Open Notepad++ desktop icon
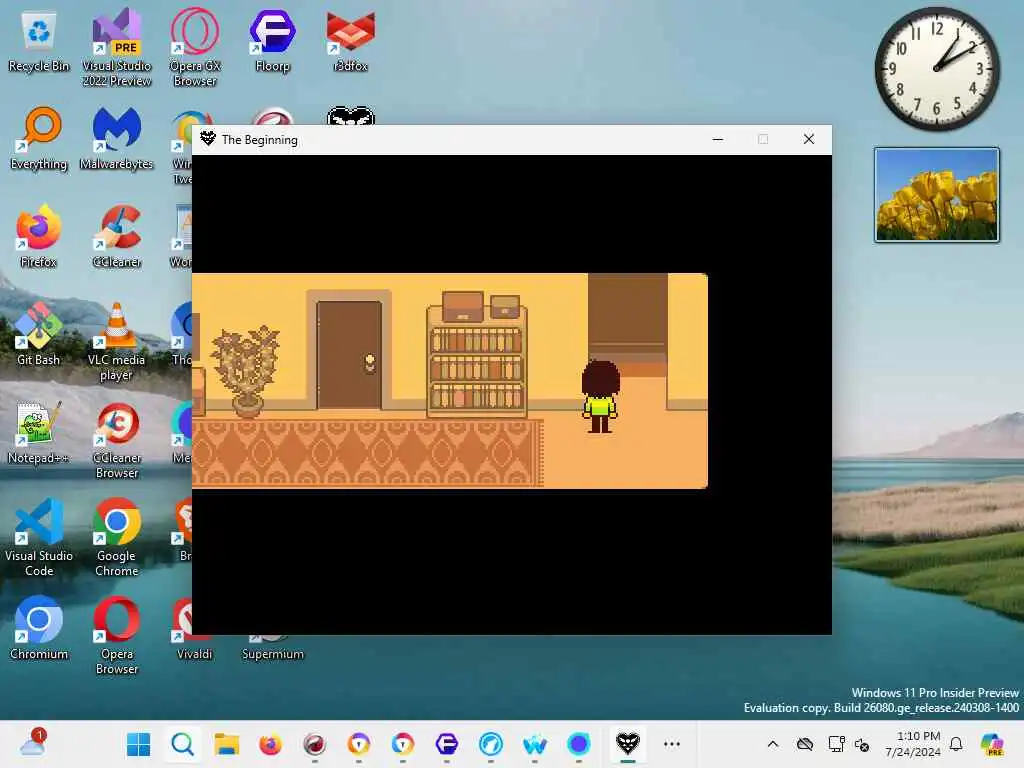This screenshot has width=1024, height=768. point(39,432)
